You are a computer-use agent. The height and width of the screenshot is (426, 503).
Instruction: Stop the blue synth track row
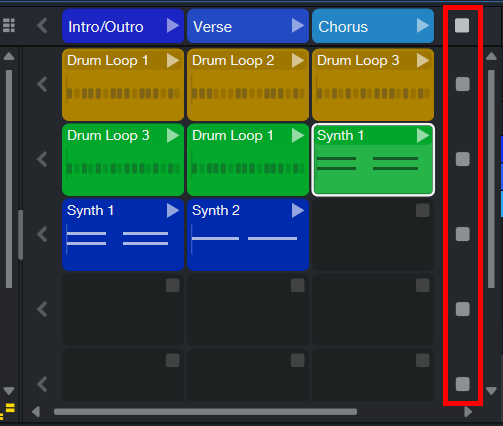point(463,234)
